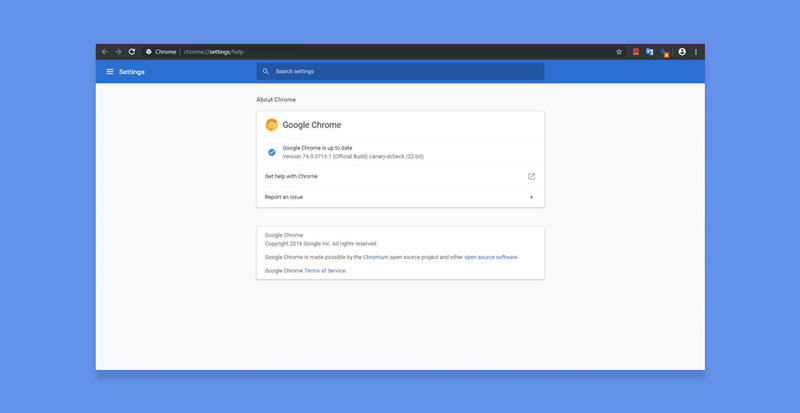Open the Terms of Service link
800x413 pixels.
[x=324, y=271]
